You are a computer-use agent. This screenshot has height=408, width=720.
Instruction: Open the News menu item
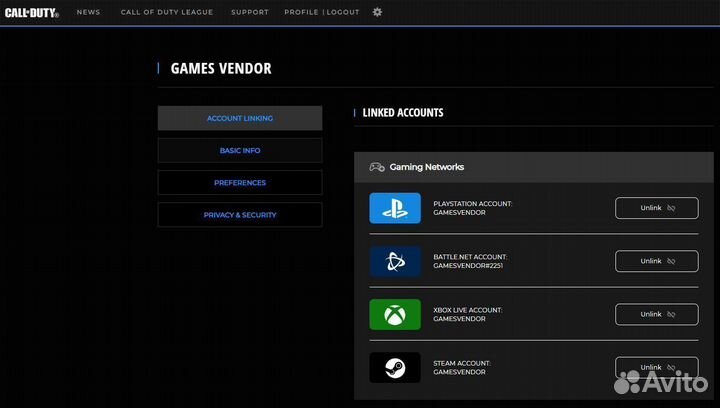click(88, 13)
